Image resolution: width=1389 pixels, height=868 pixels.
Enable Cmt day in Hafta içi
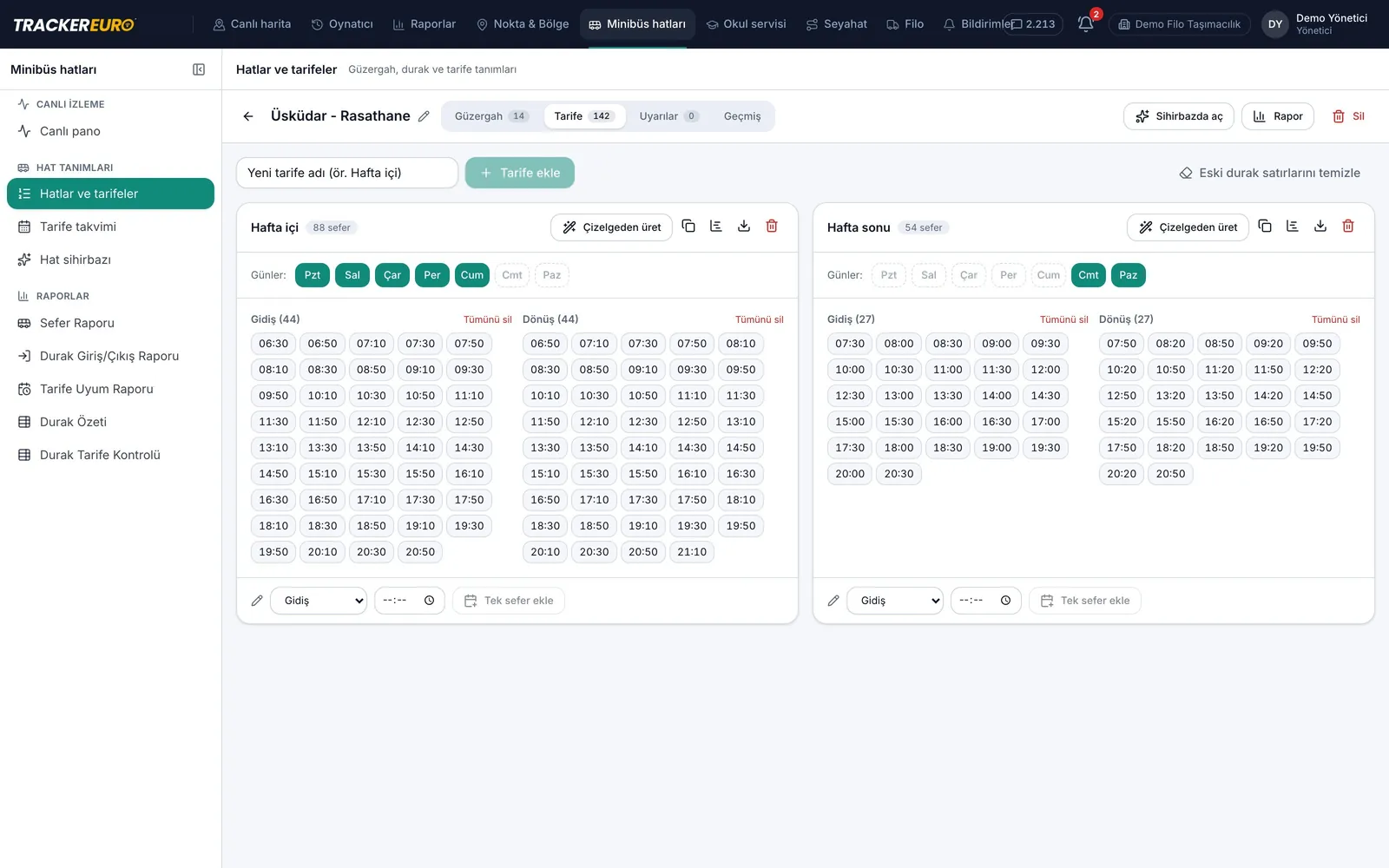512,275
